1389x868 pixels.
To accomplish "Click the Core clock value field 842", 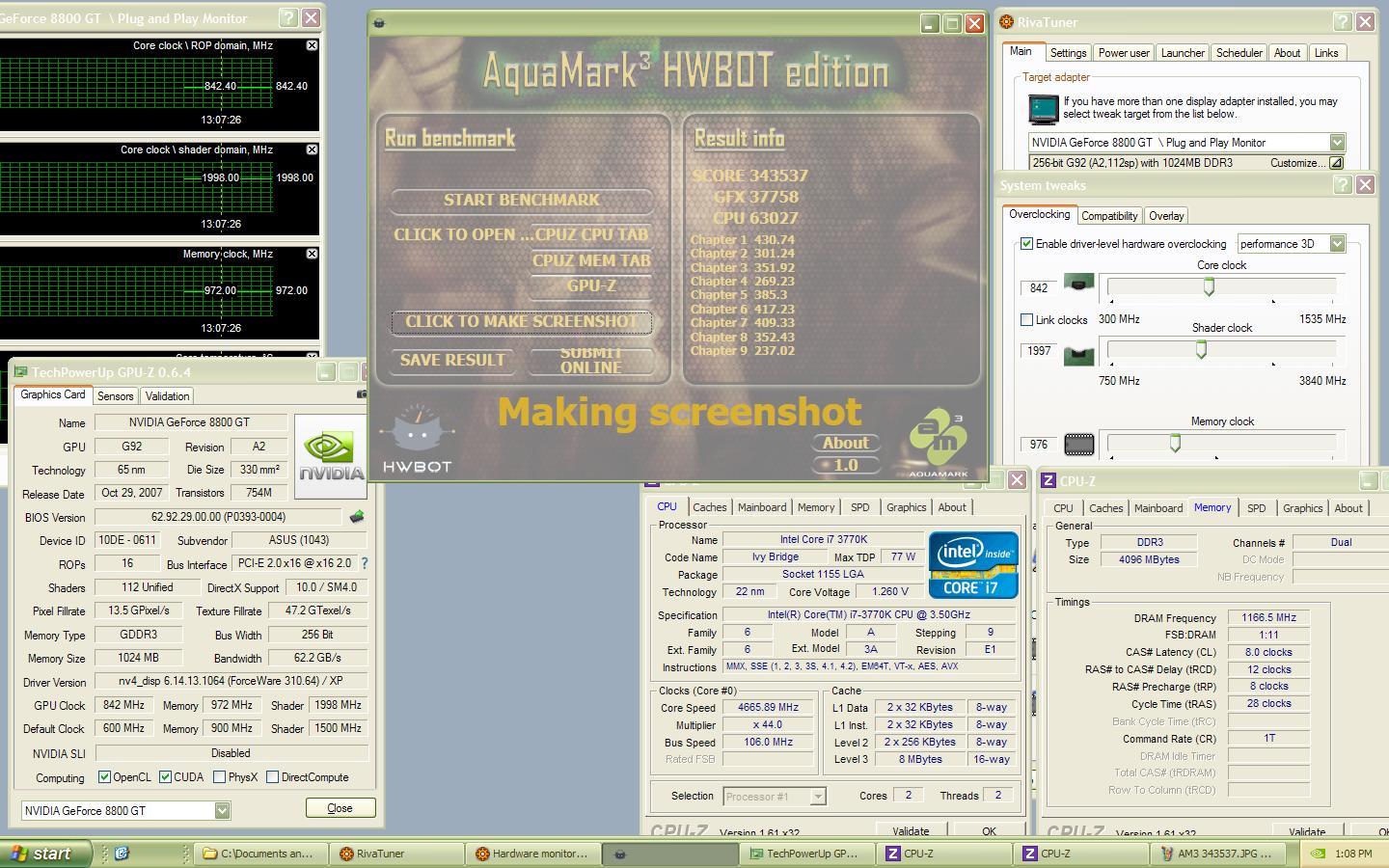I will [x=1039, y=287].
